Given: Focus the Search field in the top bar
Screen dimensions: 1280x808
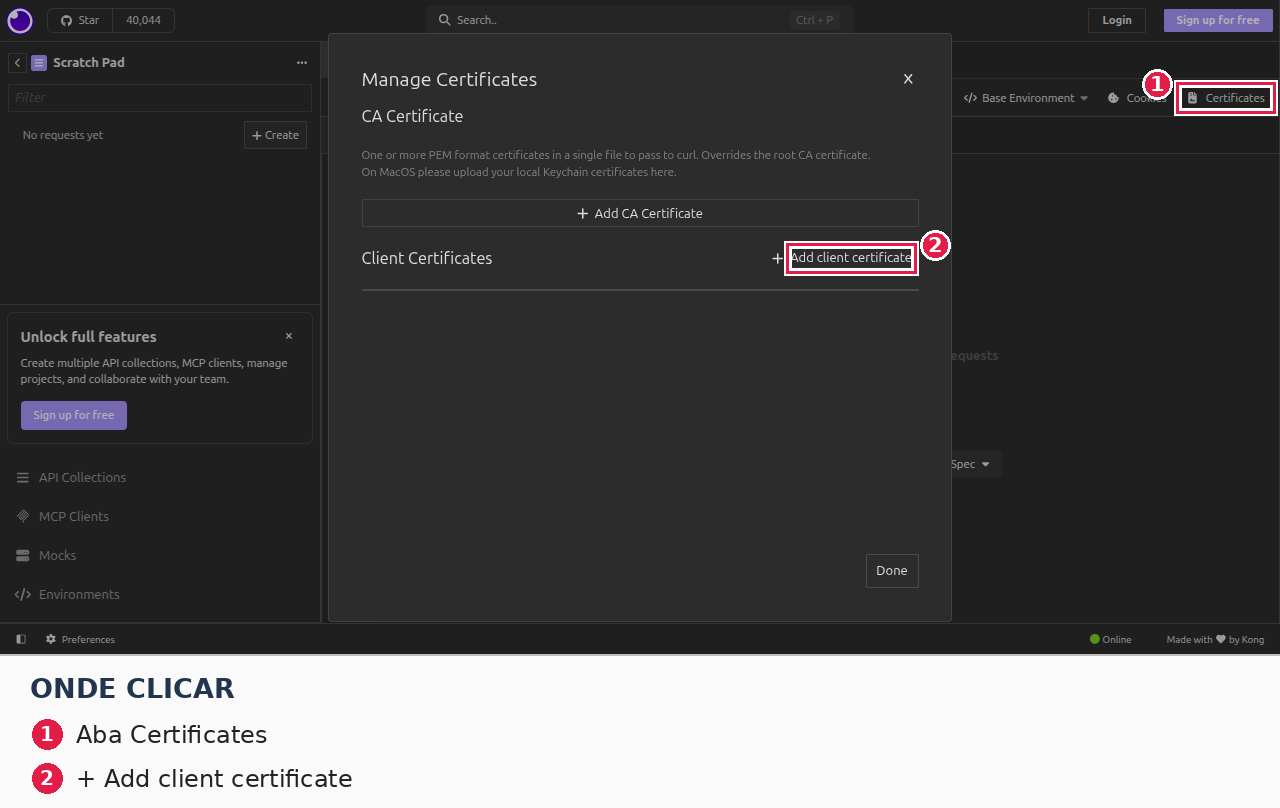Looking at the screenshot, I should coord(639,20).
